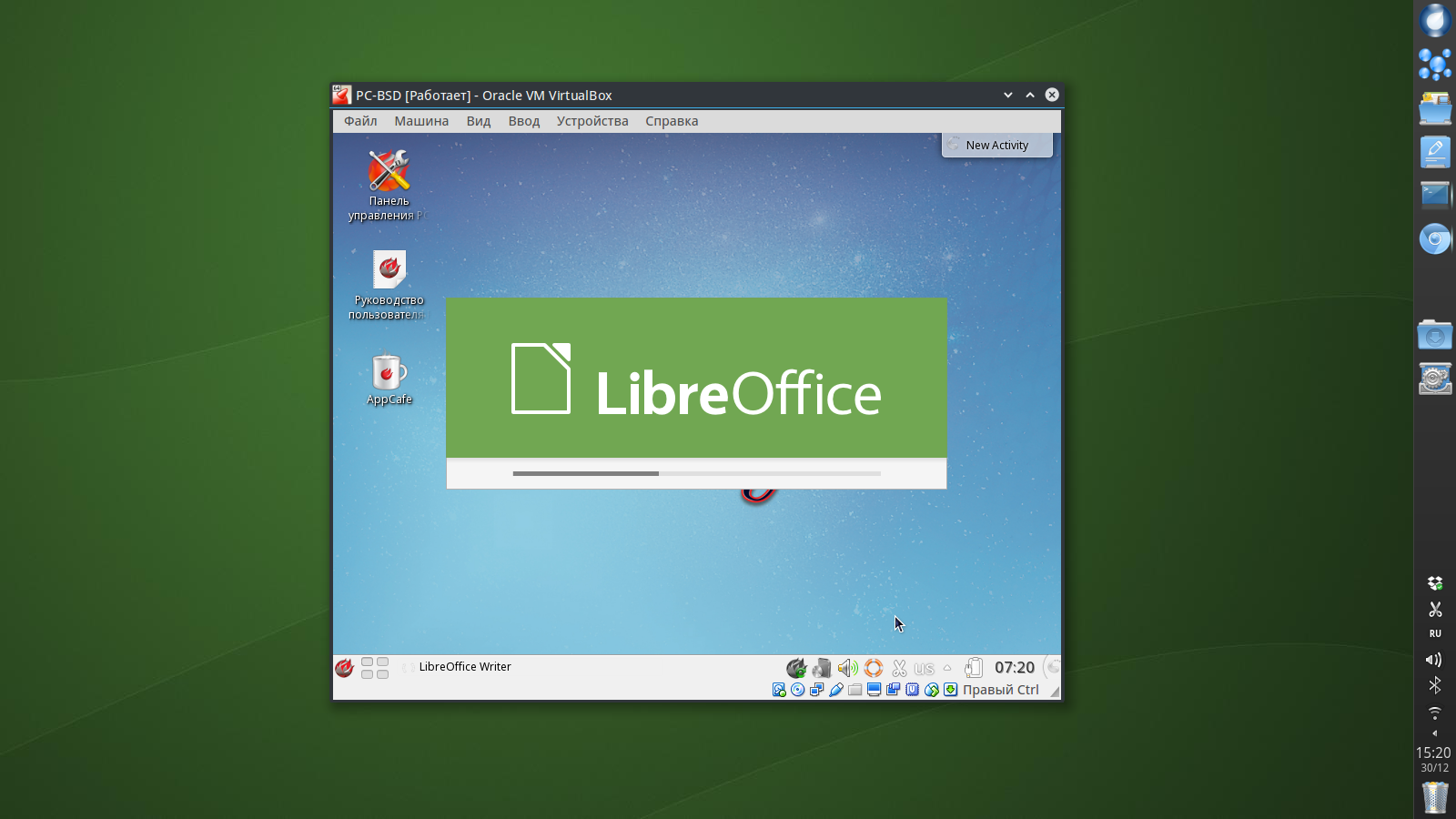The image size is (1456, 819).
Task: Open the host Bluetooth tray icon
Action: (1435, 685)
